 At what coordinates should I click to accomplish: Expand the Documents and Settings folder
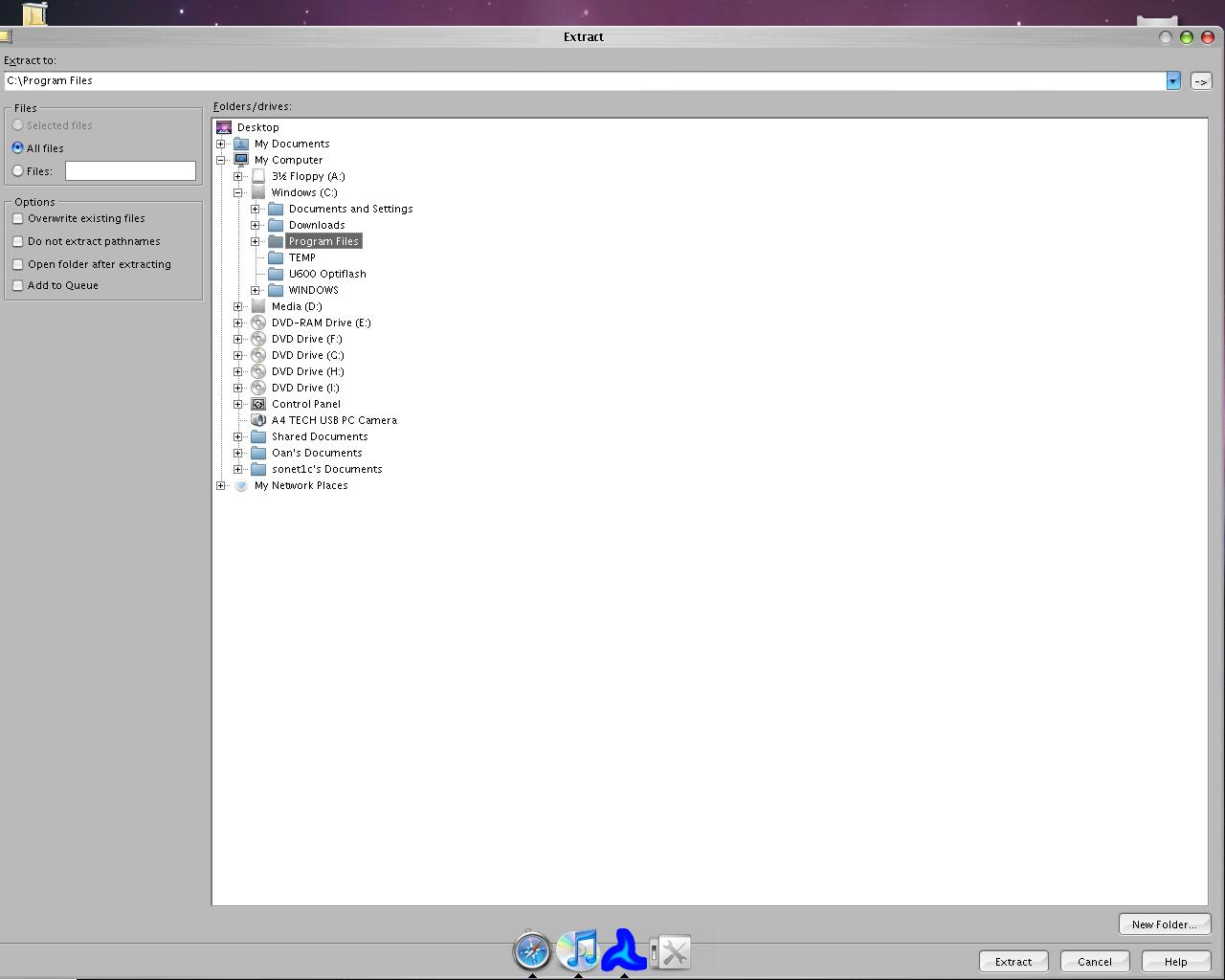(x=256, y=209)
